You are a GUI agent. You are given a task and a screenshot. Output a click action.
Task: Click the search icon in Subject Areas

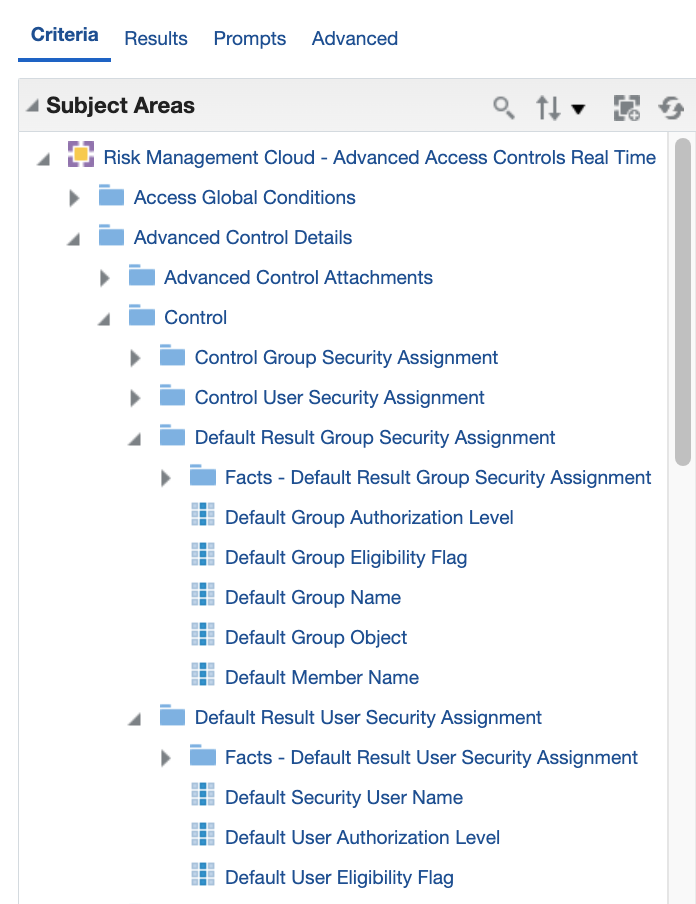click(x=504, y=108)
